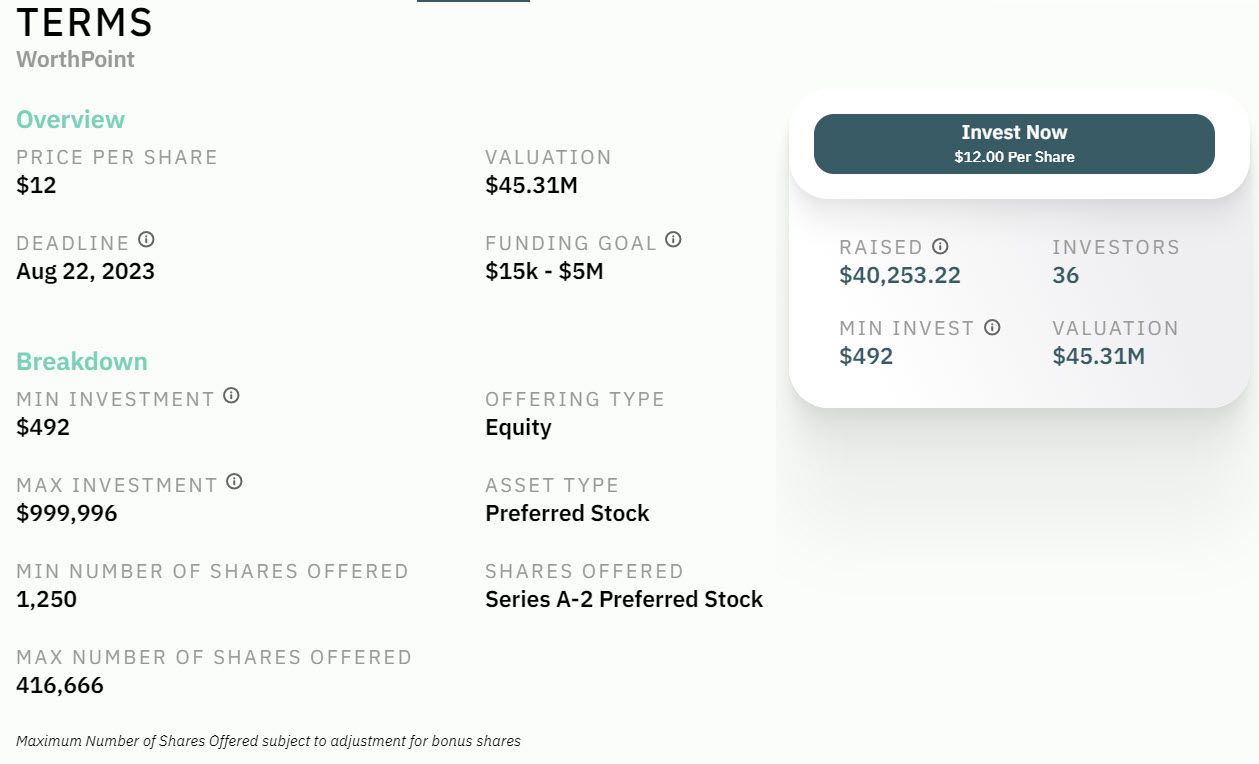
Task: Click the $40,253.22 raised amount
Action: coord(900,276)
